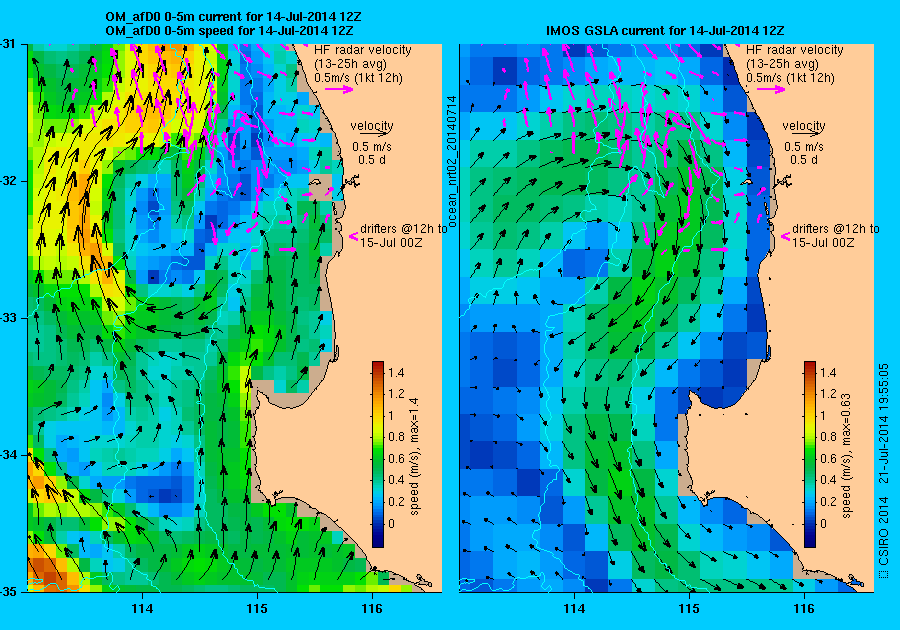Click vertical 'ocean_nrt02_20140714' label

point(452,161)
